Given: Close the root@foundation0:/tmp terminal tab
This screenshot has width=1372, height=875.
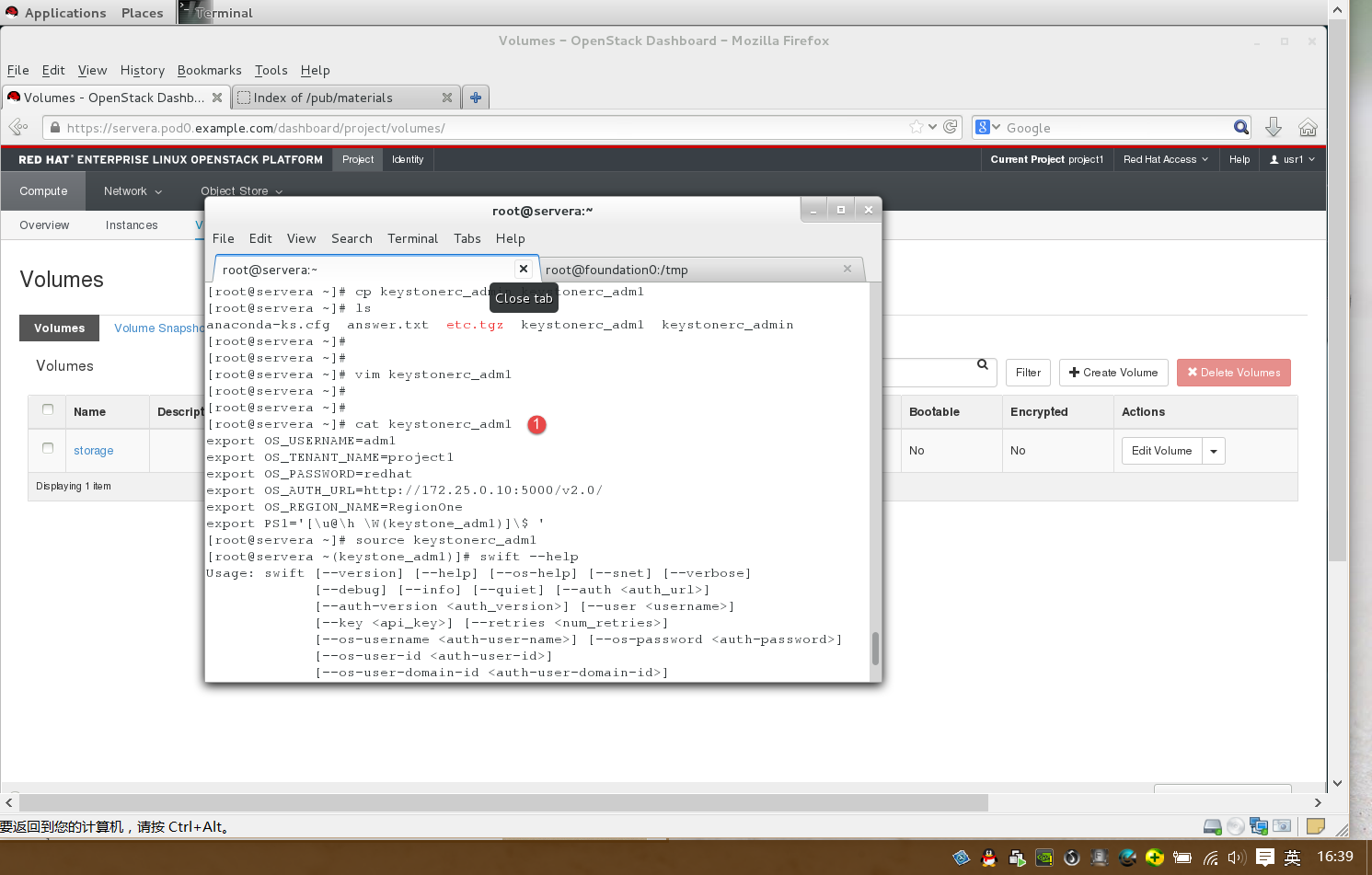Looking at the screenshot, I should (847, 269).
